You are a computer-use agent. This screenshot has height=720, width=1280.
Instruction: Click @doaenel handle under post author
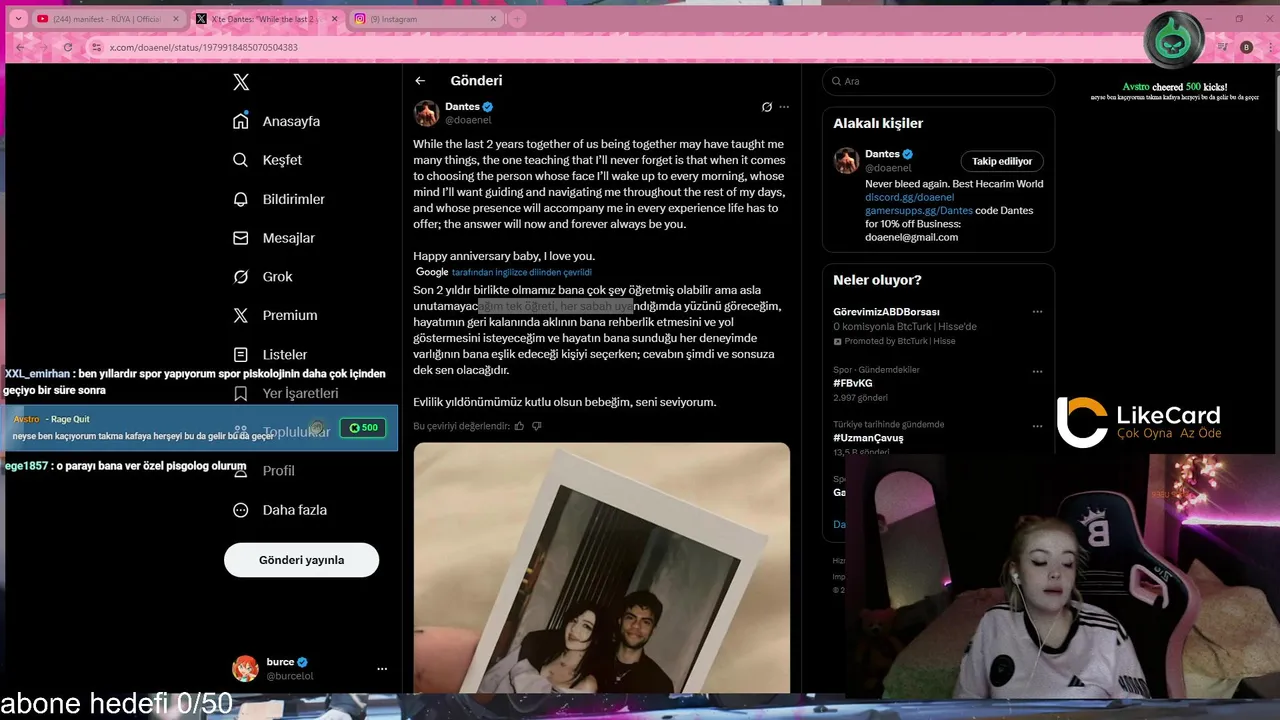pos(468,120)
